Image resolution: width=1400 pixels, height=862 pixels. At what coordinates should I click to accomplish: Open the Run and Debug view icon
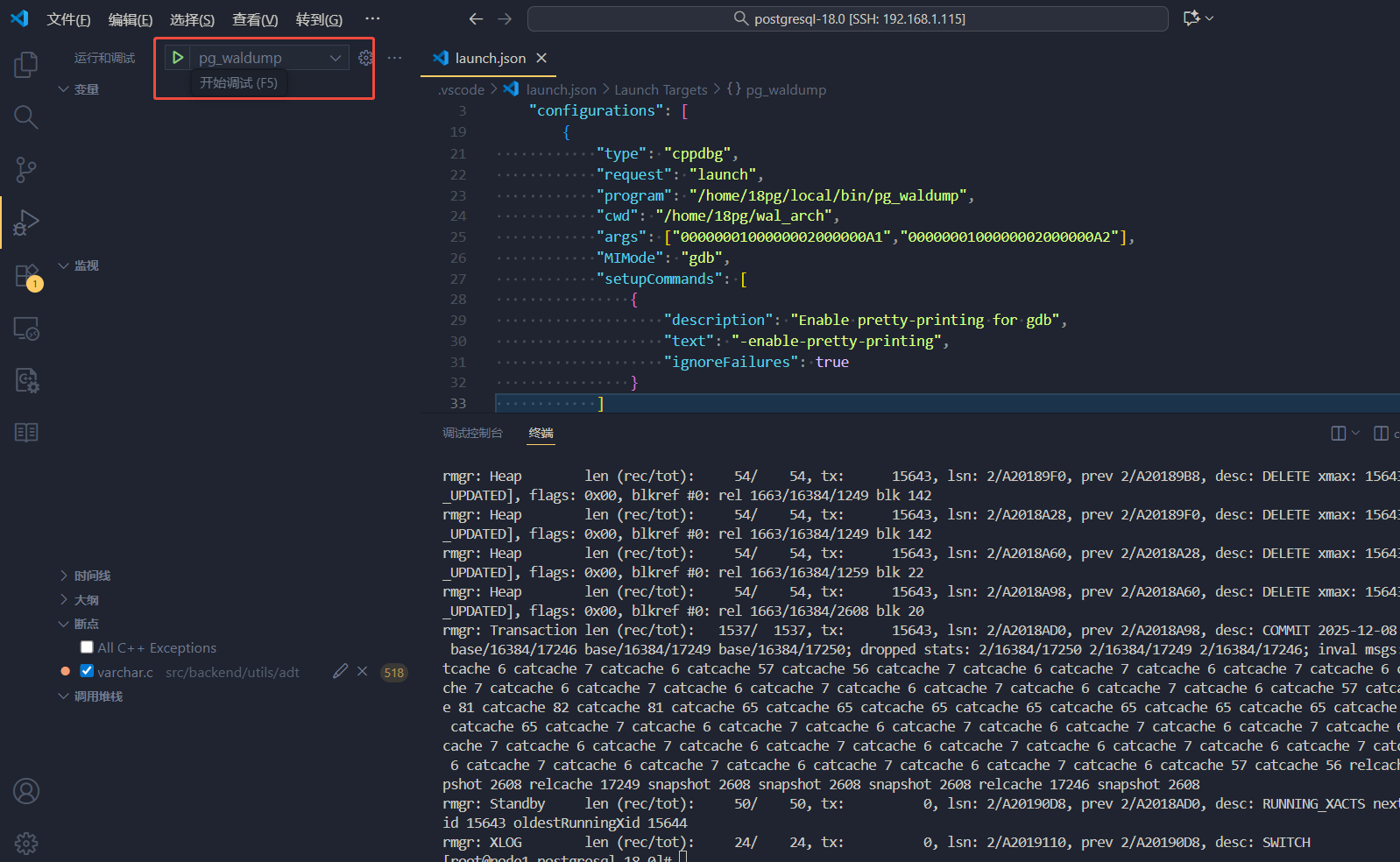coord(26,223)
